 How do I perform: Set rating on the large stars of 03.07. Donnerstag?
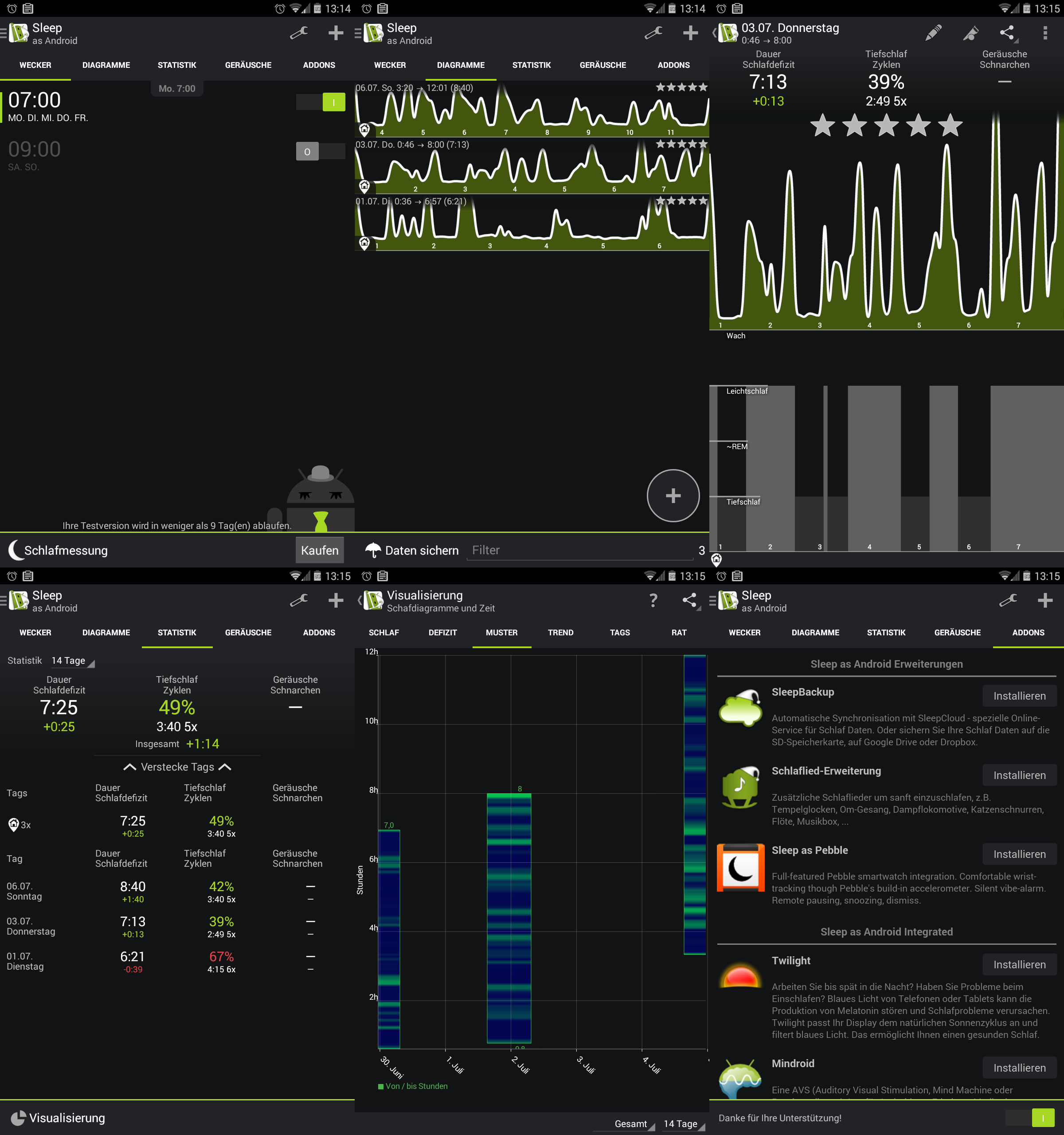point(887,125)
